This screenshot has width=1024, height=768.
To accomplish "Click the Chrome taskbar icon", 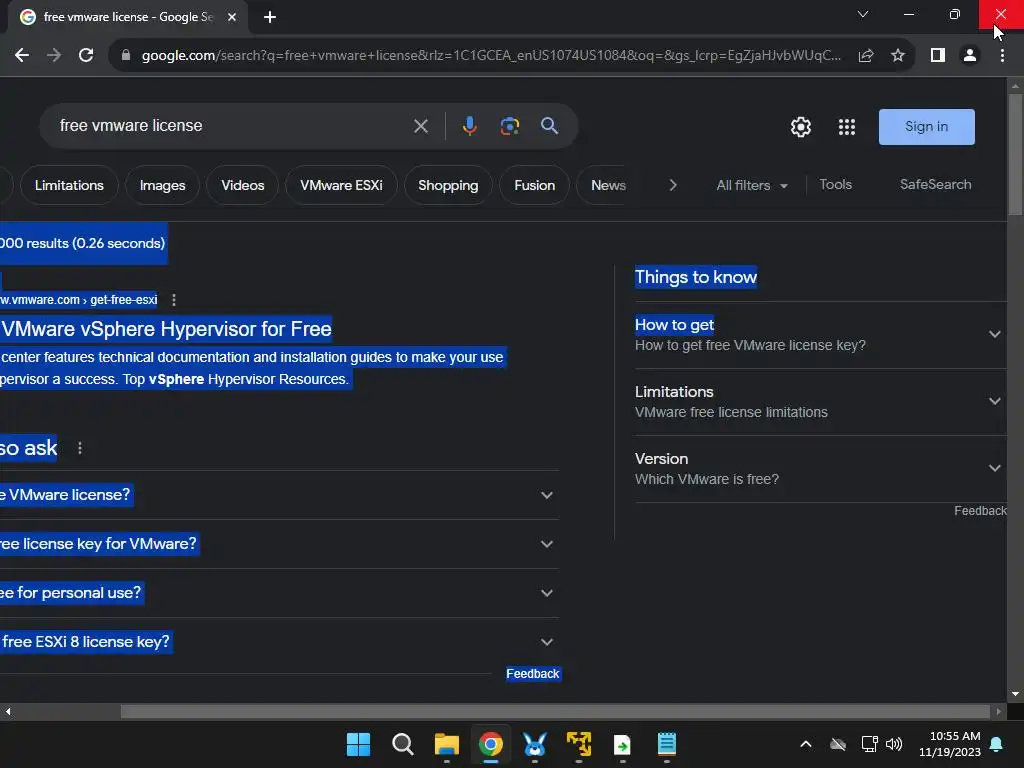I will [490, 744].
